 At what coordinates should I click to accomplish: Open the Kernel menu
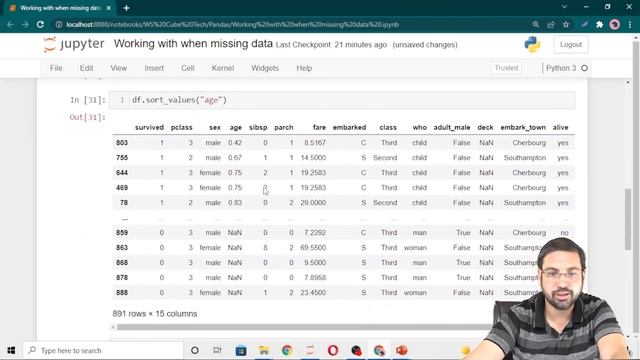click(222, 68)
